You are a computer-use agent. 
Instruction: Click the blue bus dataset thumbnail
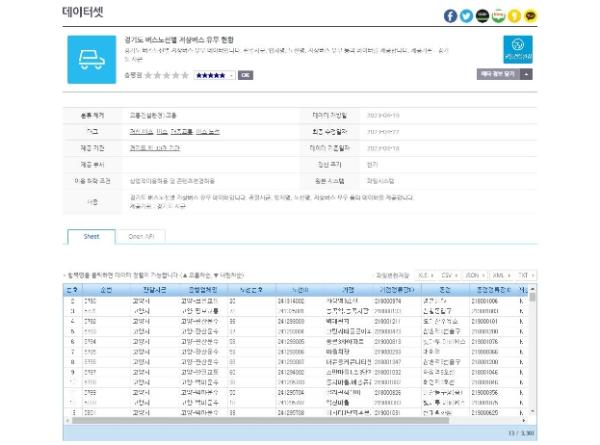point(94,58)
